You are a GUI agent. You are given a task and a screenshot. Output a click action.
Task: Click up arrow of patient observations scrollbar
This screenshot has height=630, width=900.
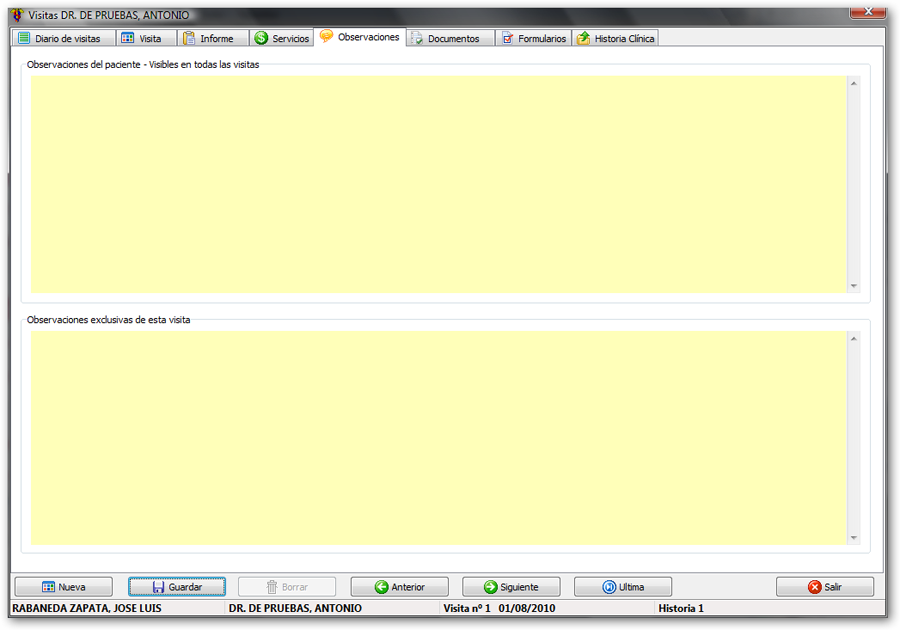pyautogui.click(x=853, y=83)
